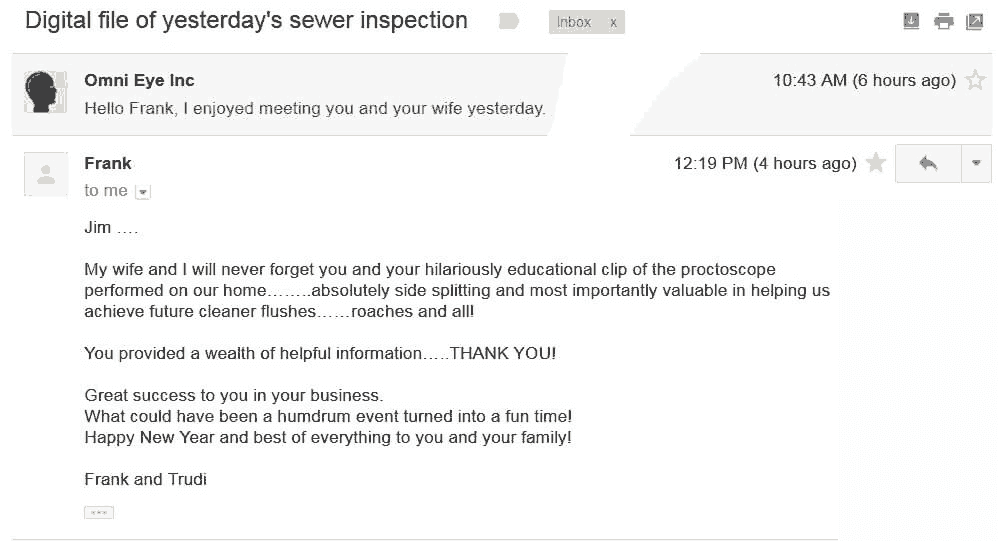The height and width of the screenshot is (541, 998).
Task: Click the Omni Eye Inc profile picture
Action: point(45,92)
